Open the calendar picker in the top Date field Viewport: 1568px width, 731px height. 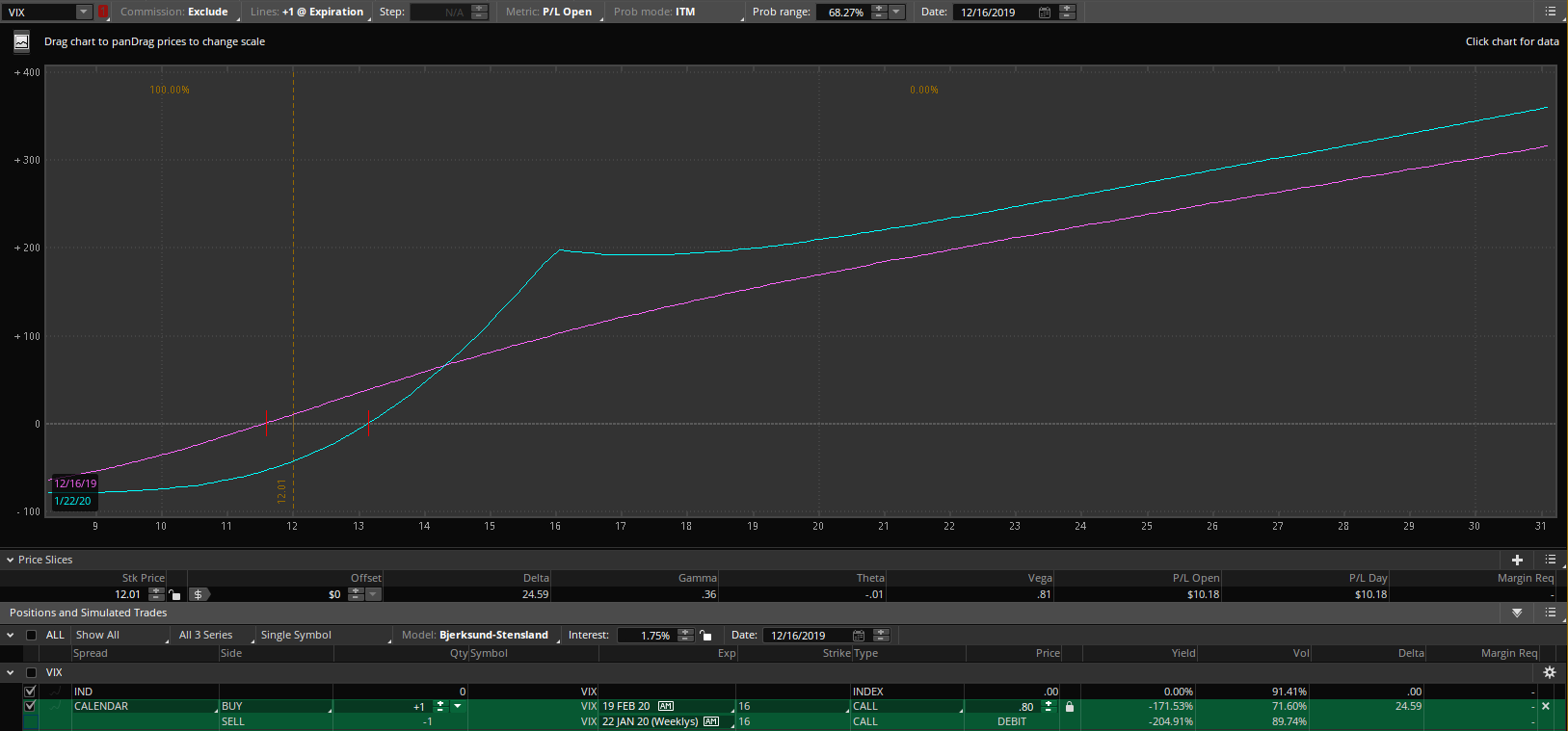click(1044, 13)
